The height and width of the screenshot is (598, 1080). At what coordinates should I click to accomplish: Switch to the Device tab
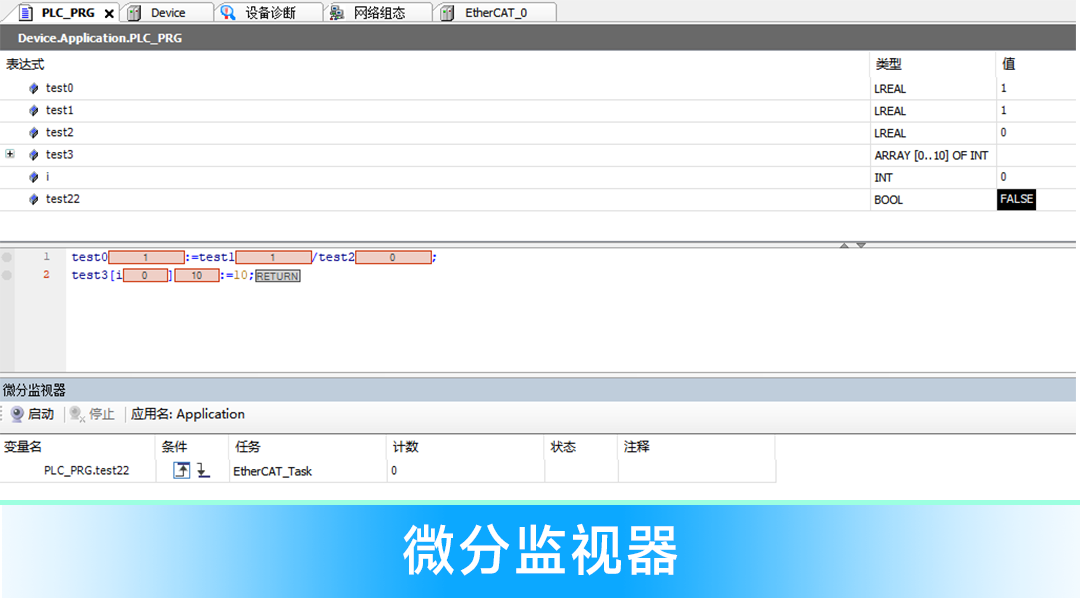[167, 13]
